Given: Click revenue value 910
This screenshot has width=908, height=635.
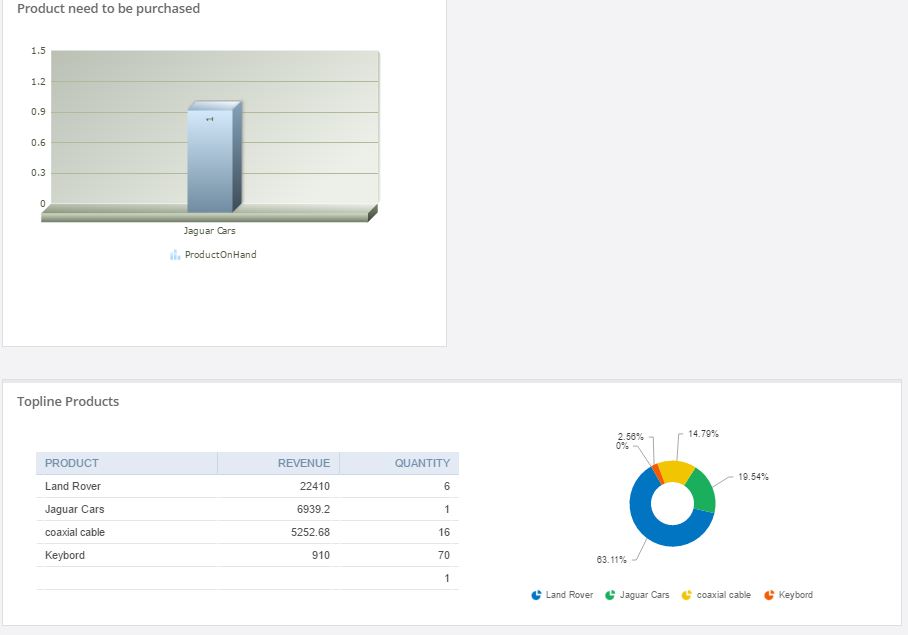Looking at the screenshot, I should [321, 556].
